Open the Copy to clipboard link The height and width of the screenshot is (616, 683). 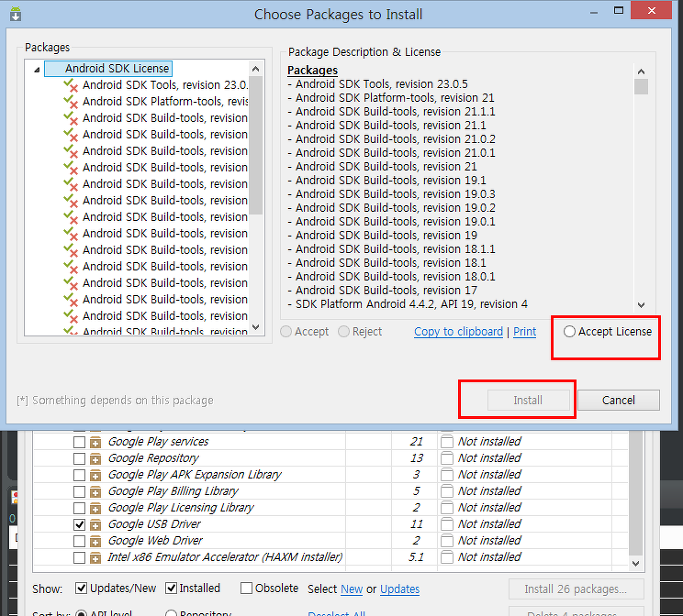pos(458,332)
